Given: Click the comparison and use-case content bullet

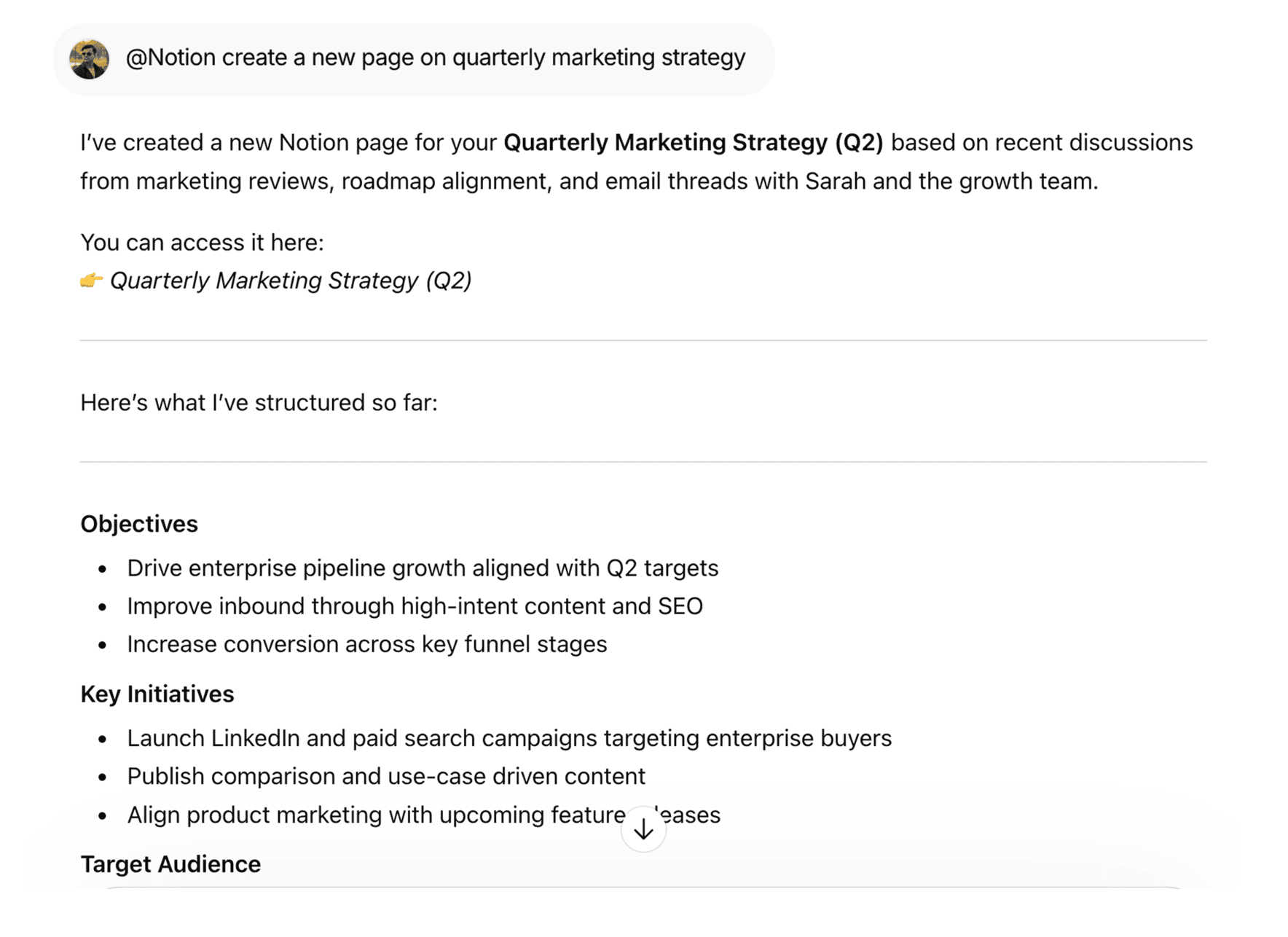Looking at the screenshot, I should 385,775.
